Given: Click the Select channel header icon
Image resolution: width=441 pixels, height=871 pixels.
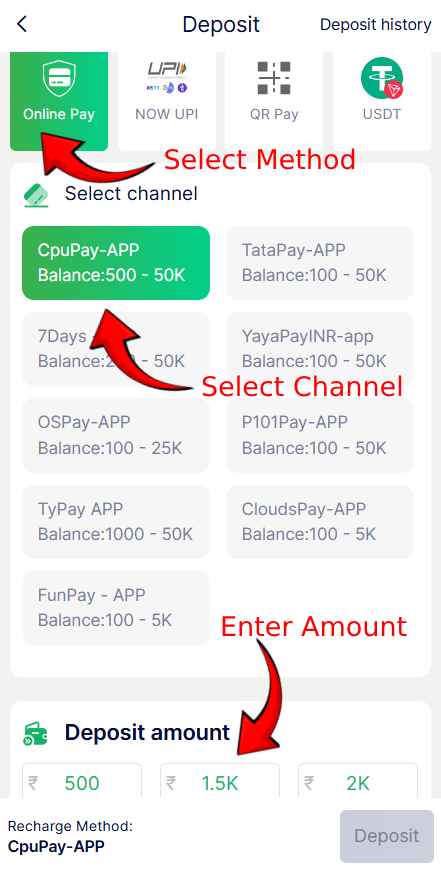Looking at the screenshot, I should (37, 194).
